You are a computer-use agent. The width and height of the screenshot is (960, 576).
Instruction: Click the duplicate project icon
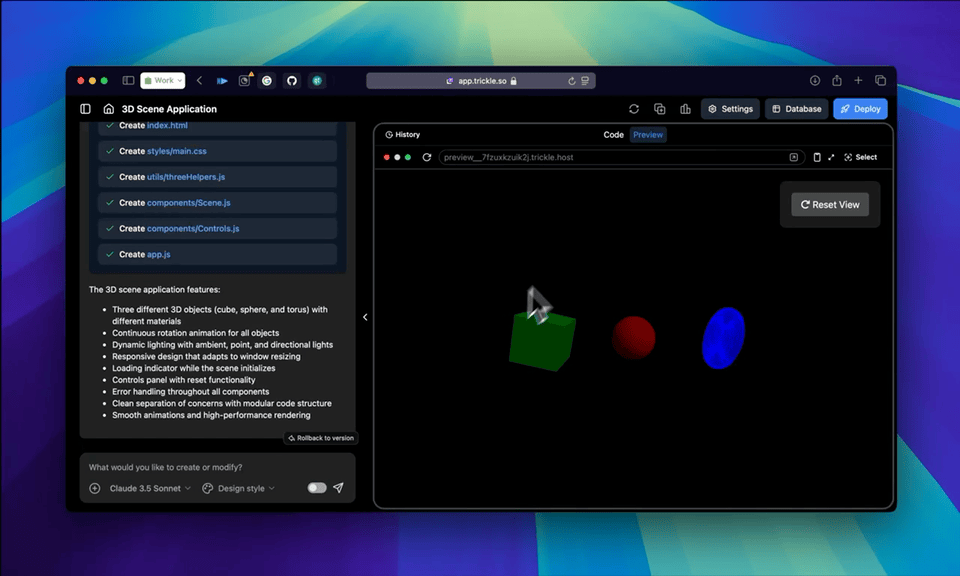(x=659, y=109)
